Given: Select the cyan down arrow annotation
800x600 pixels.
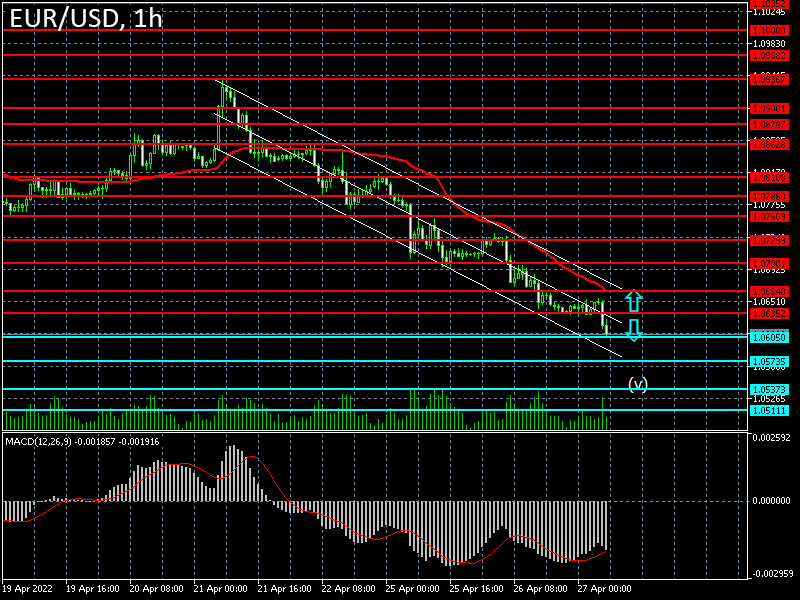Looking at the screenshot, I should pyautogui.click(x=633, y=330).
